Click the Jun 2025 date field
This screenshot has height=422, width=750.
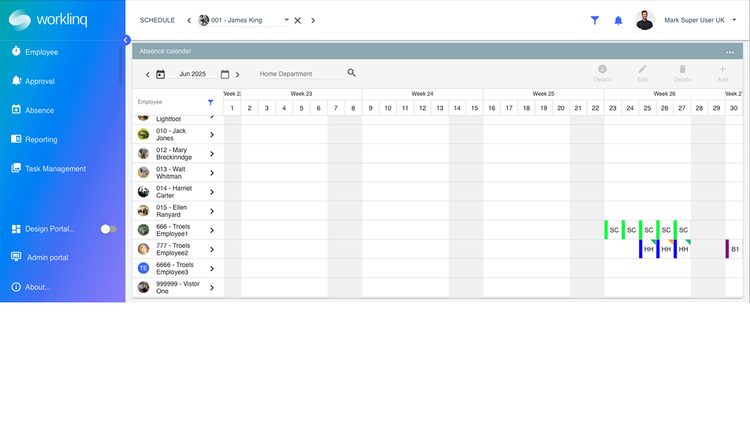pyautogui.click(x=192, y=74)
